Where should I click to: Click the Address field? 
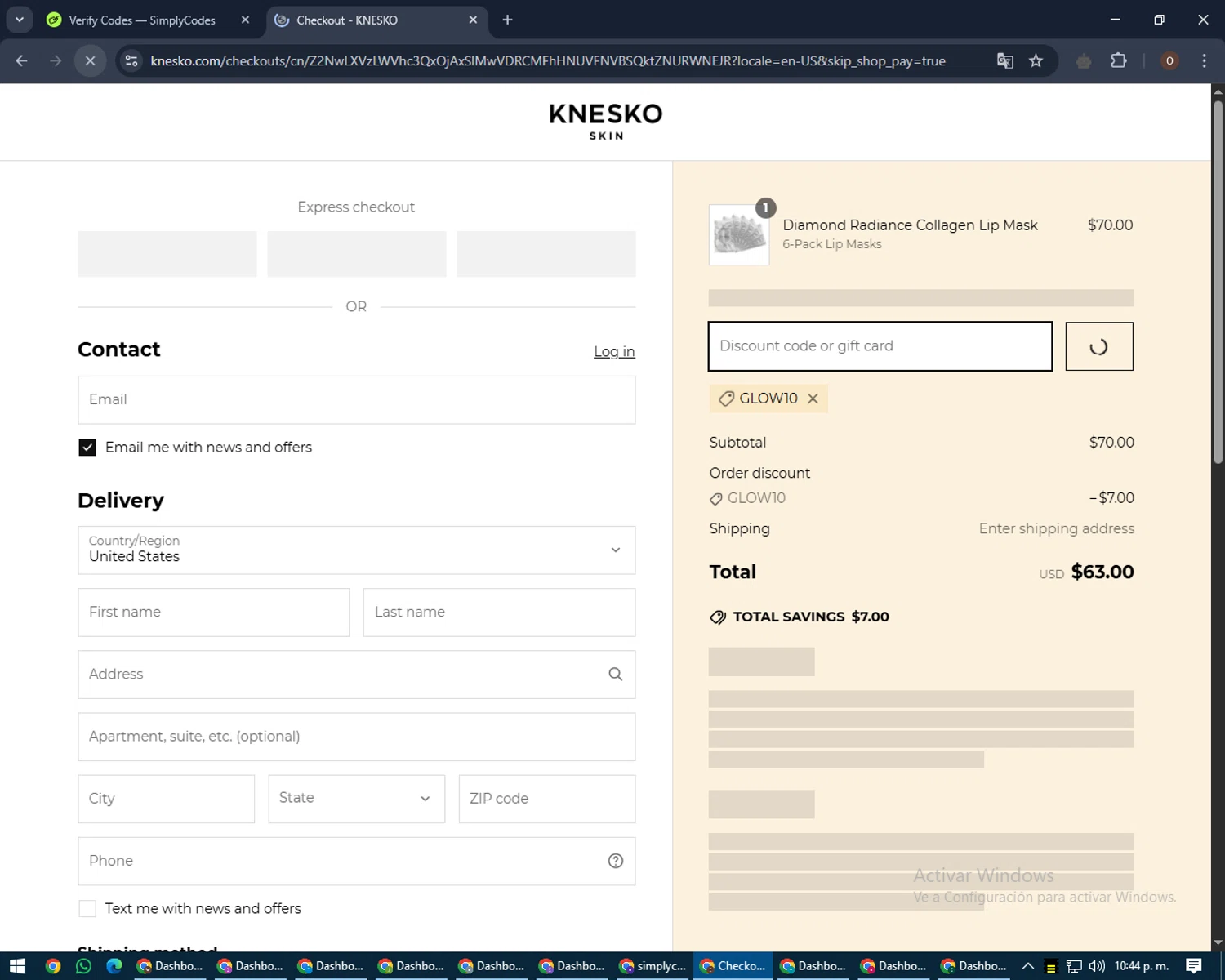(356, 674)
